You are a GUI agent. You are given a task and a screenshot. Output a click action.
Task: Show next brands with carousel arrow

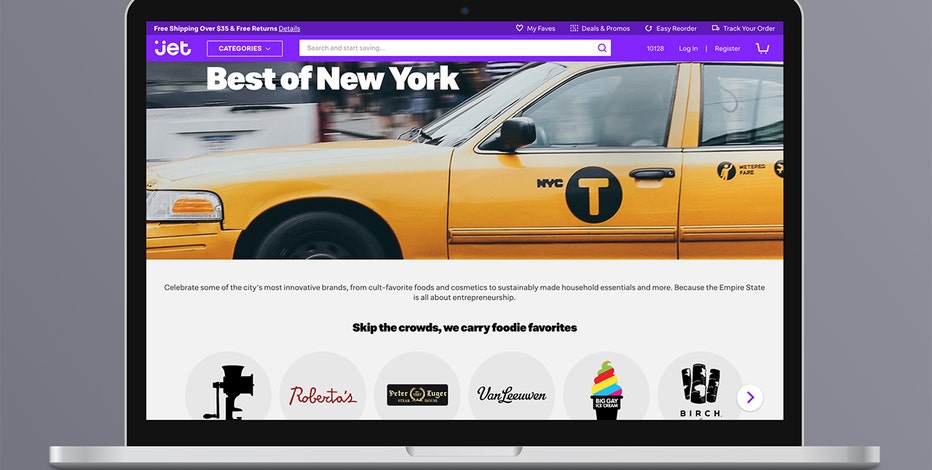click(750, 398)
